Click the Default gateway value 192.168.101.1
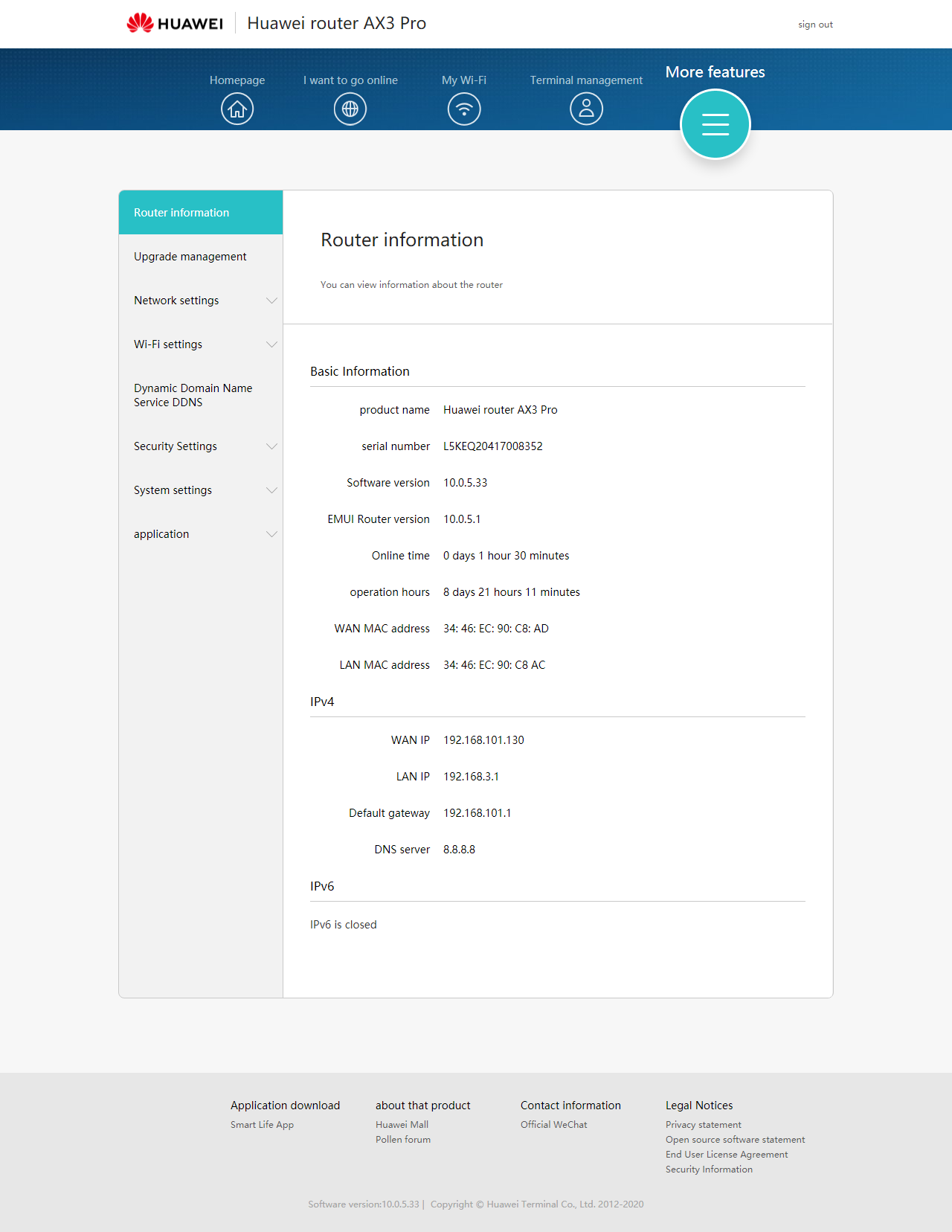 477,813
